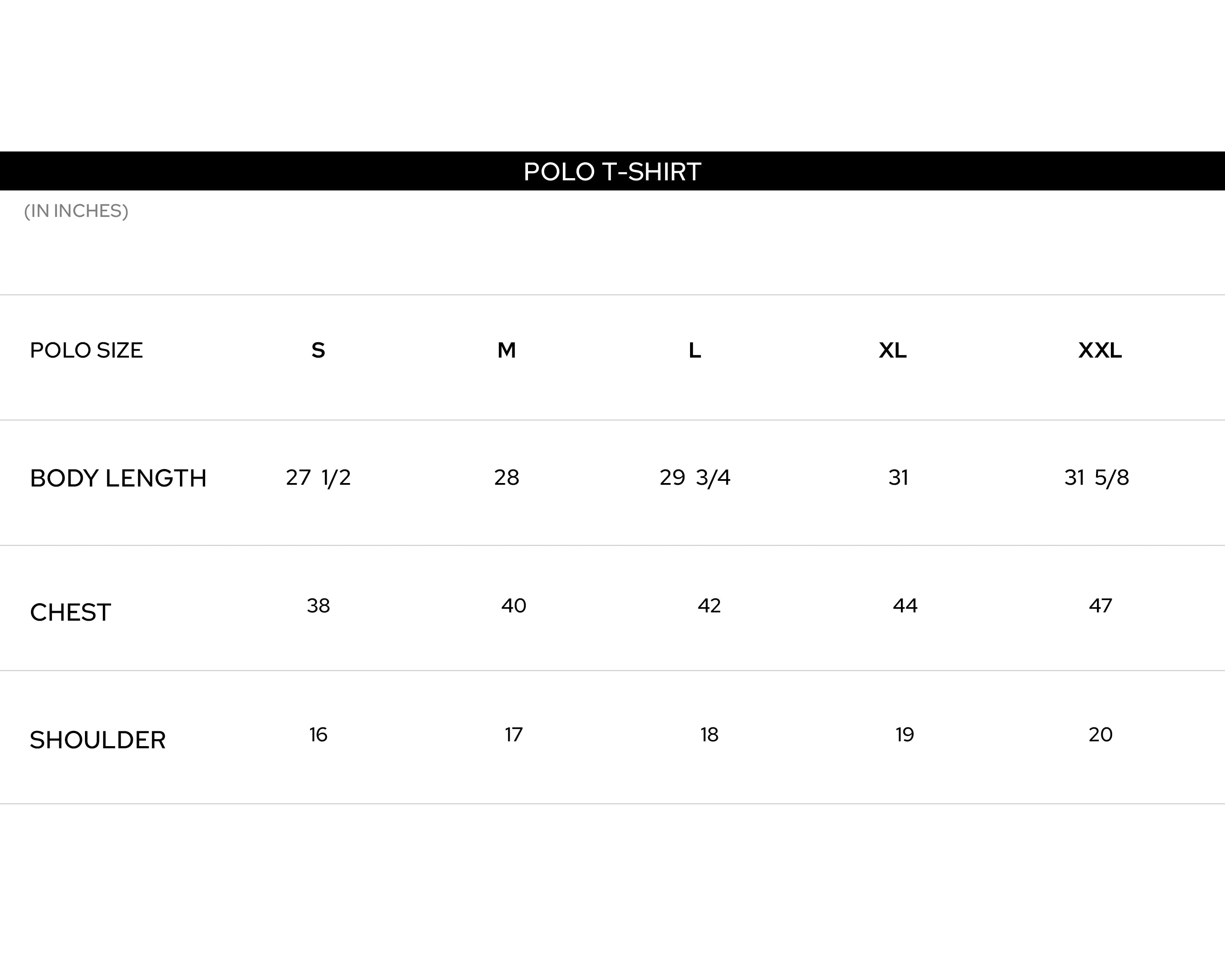The width and height of the screenshot is (1225, 980).
Task: Click the BODY LENGTH row label
Action: click(x=118, y=478)
